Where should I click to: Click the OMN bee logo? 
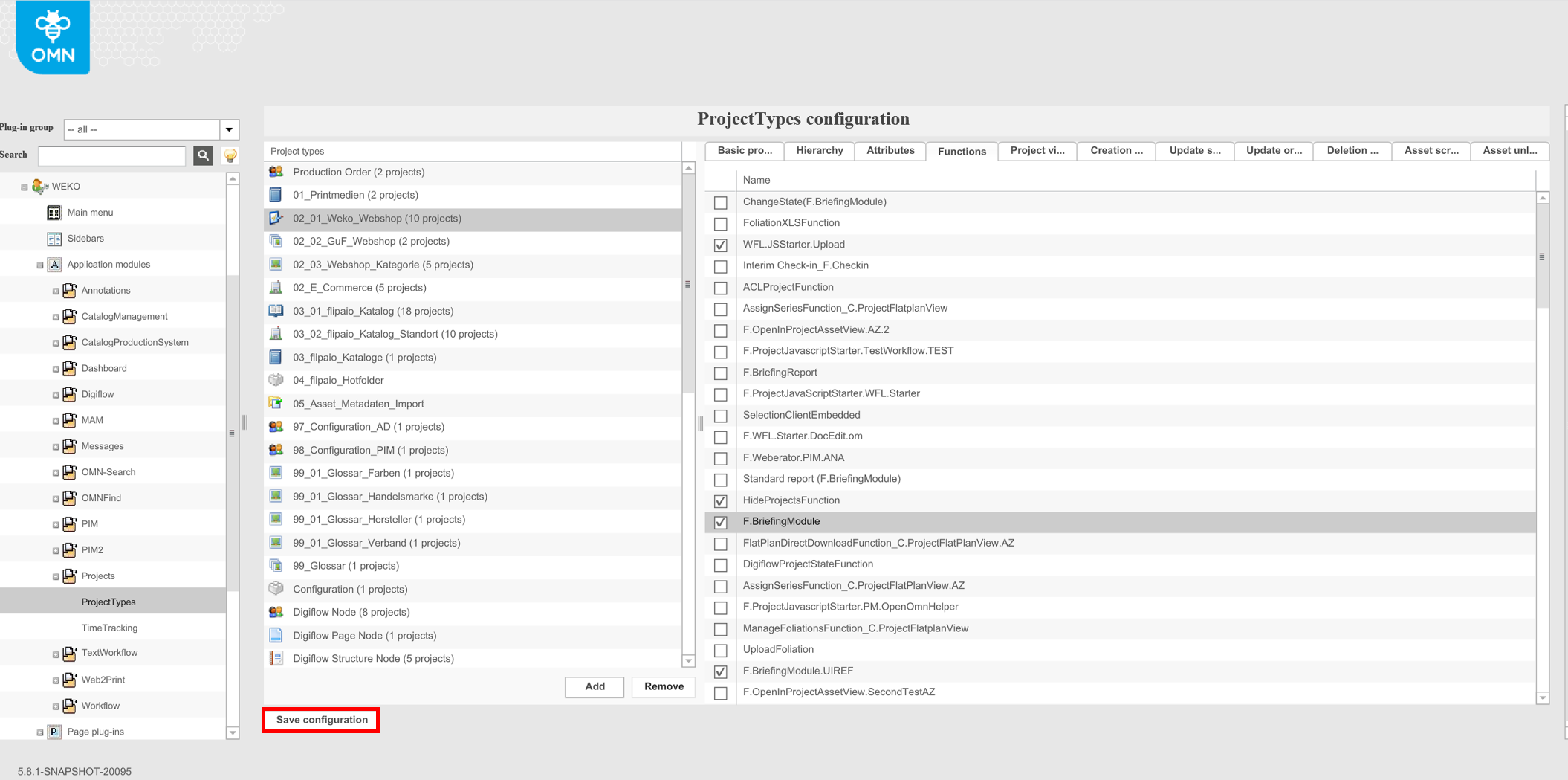pyautogui.click(x=53, y=37)
